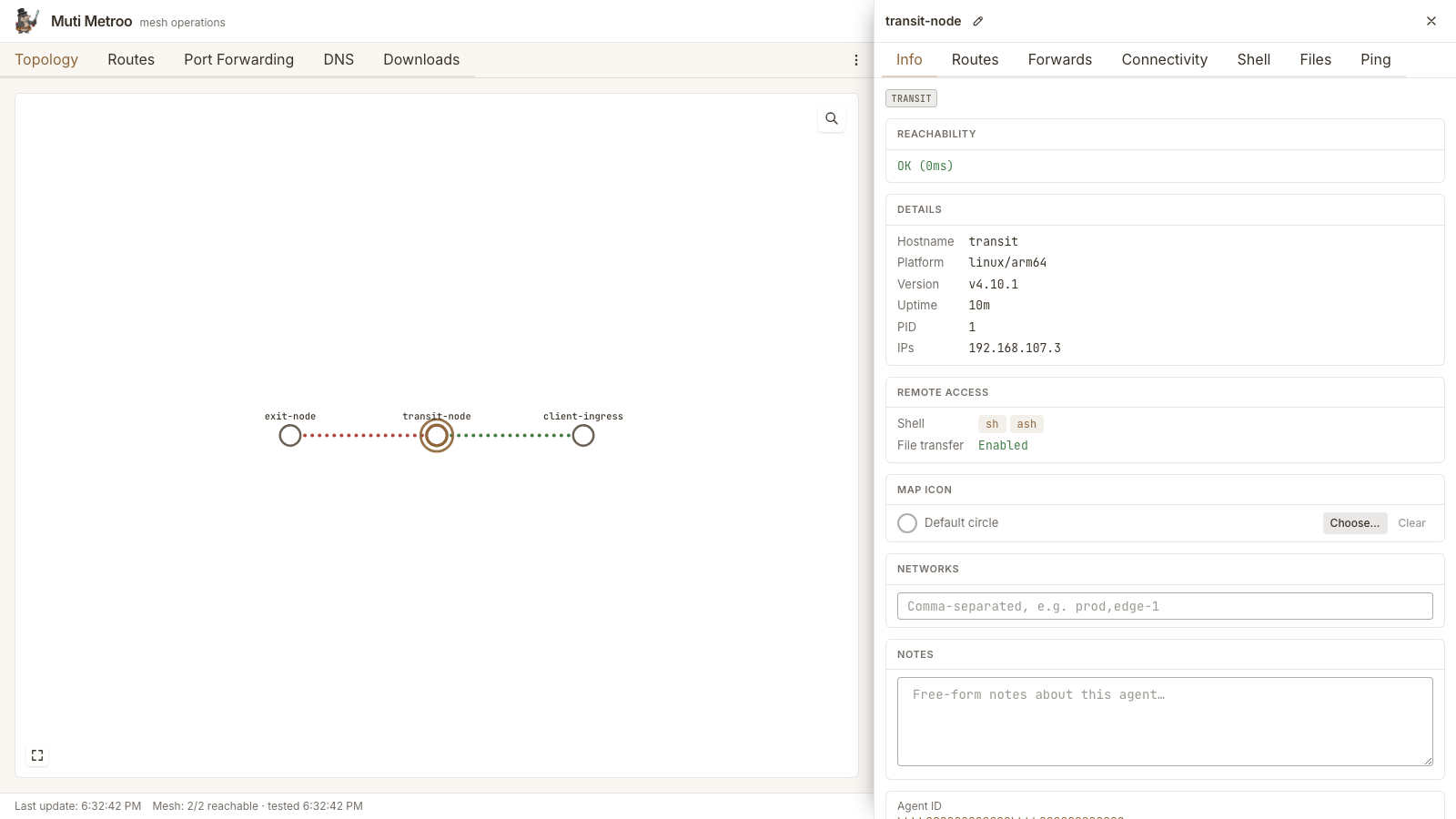Click the transit-node circle in topology

tap(437, 436)
